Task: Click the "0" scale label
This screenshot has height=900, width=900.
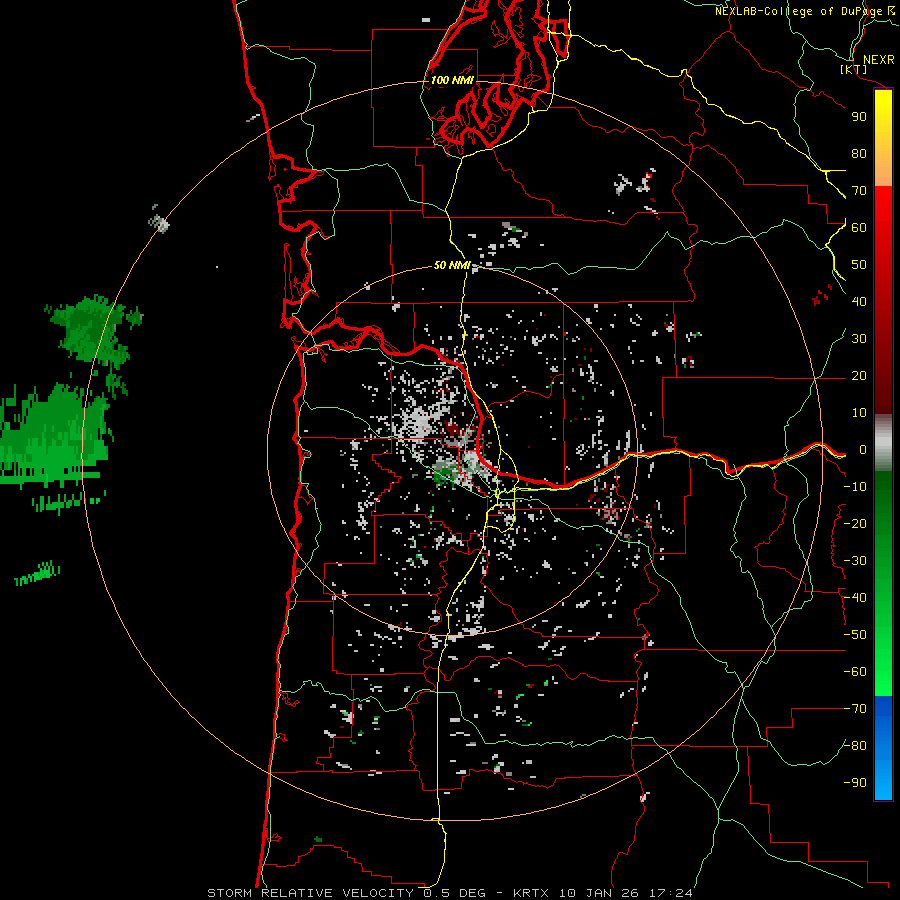Action: click(x=863, y=450)
